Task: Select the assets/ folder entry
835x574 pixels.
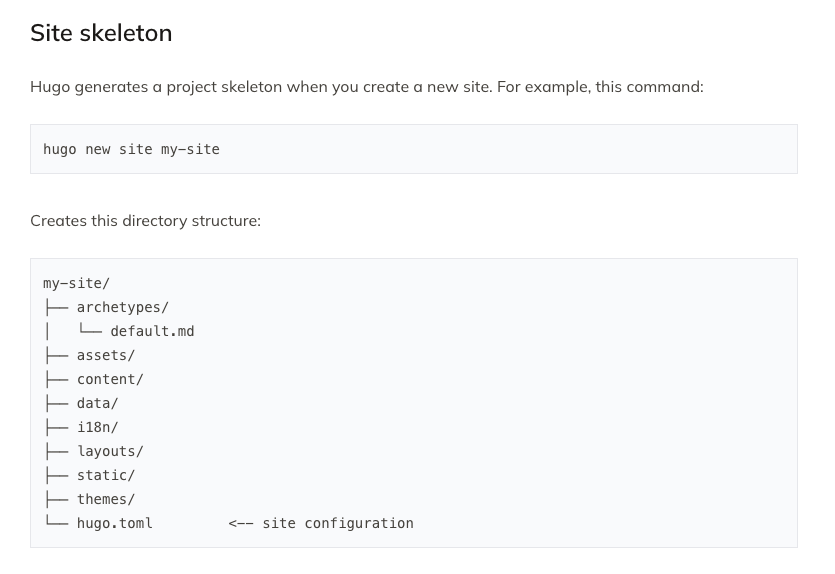Action: 105,355
